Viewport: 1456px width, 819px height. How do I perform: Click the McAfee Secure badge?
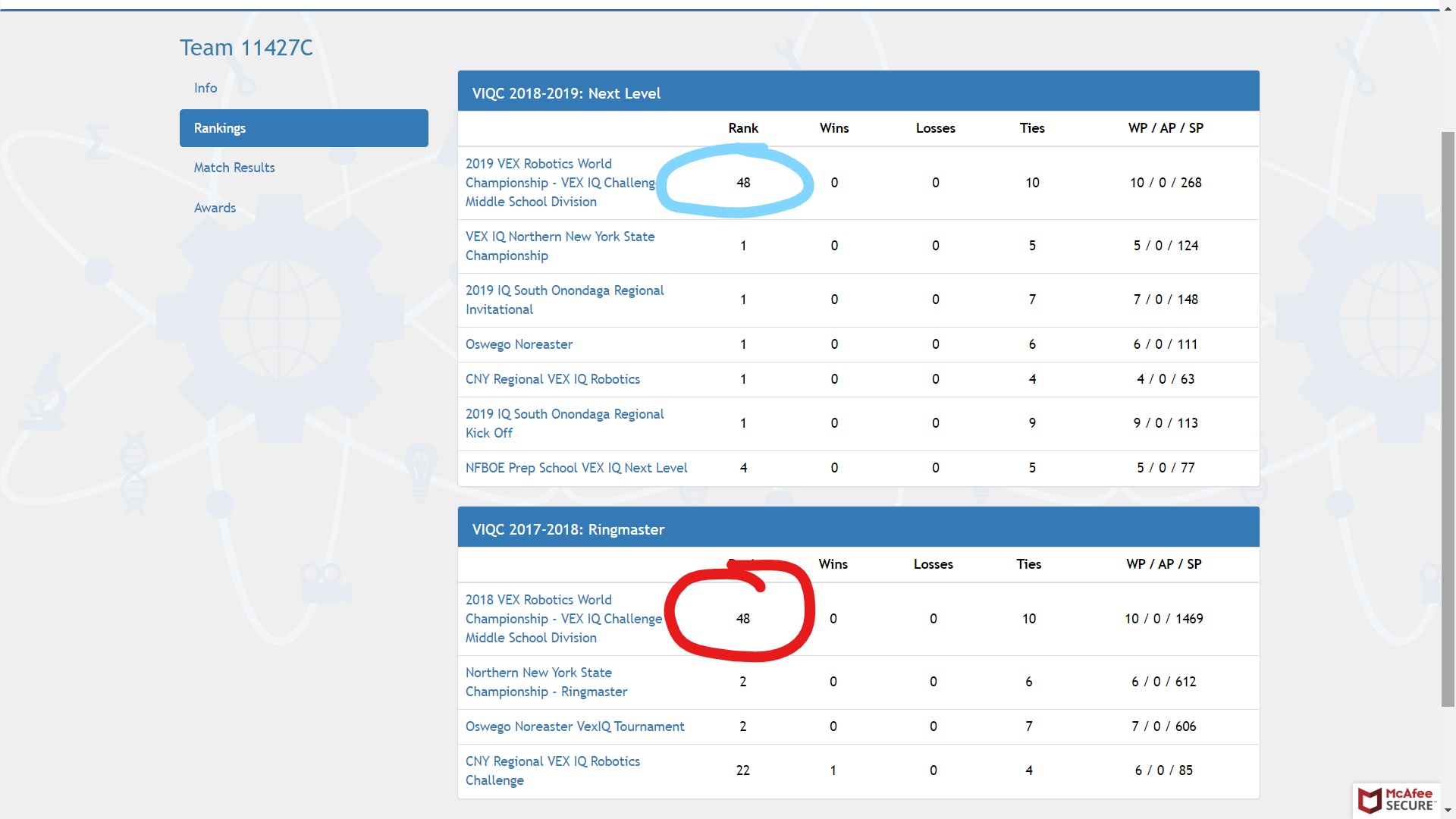point(1397,800)
